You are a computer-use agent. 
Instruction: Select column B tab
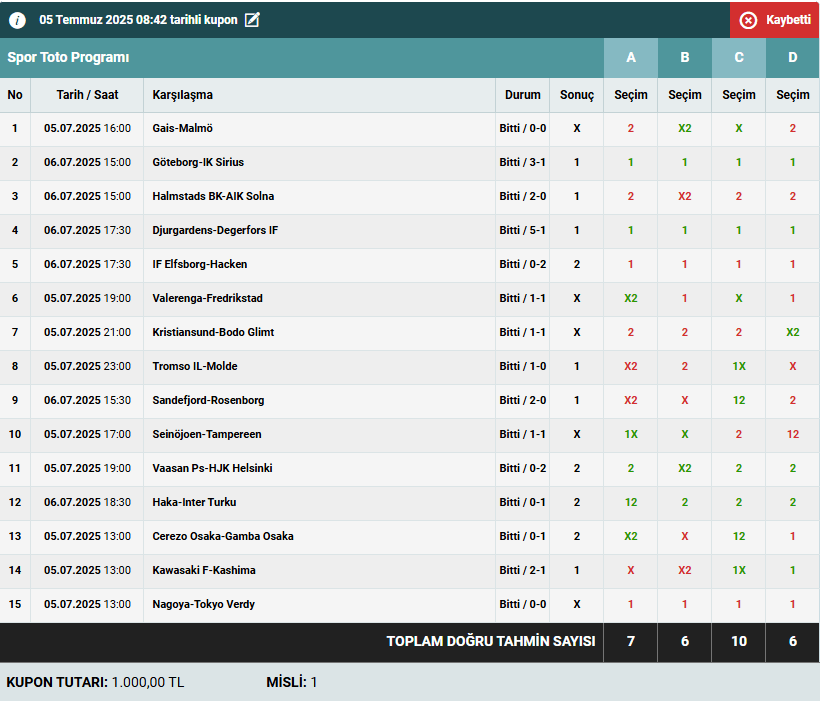click(685, 58)
